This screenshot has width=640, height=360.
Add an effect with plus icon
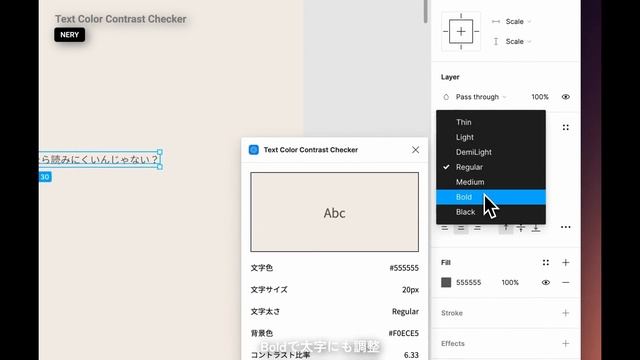[x=565, y=344]
